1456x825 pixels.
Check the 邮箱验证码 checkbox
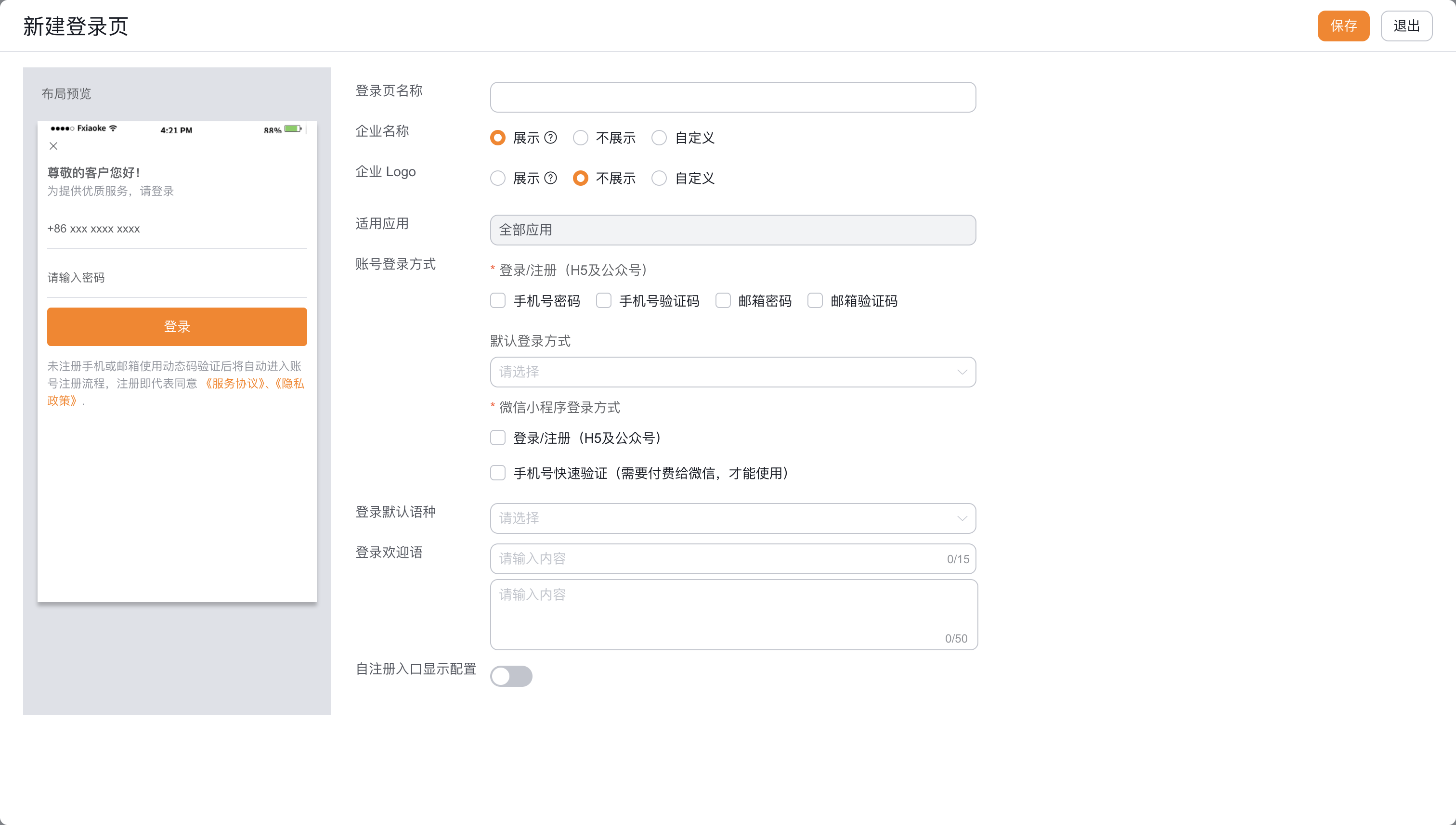pyautogui.click(x=815, y=300)
